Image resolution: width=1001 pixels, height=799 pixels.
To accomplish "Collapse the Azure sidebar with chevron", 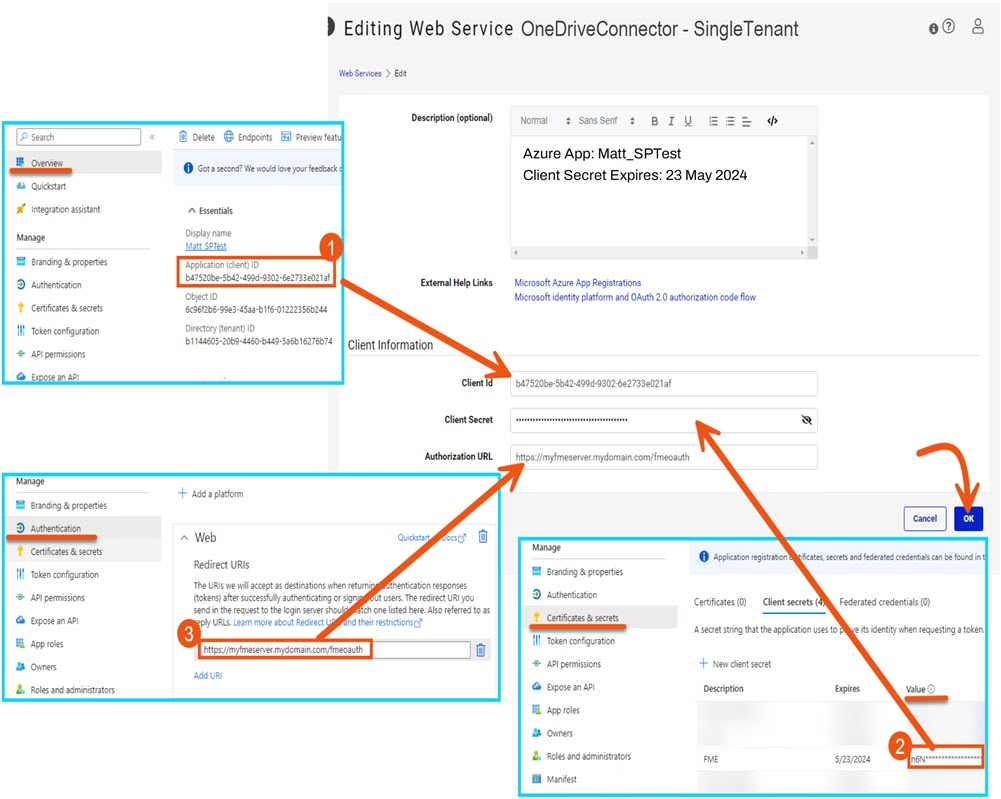I will click(152, 137).
